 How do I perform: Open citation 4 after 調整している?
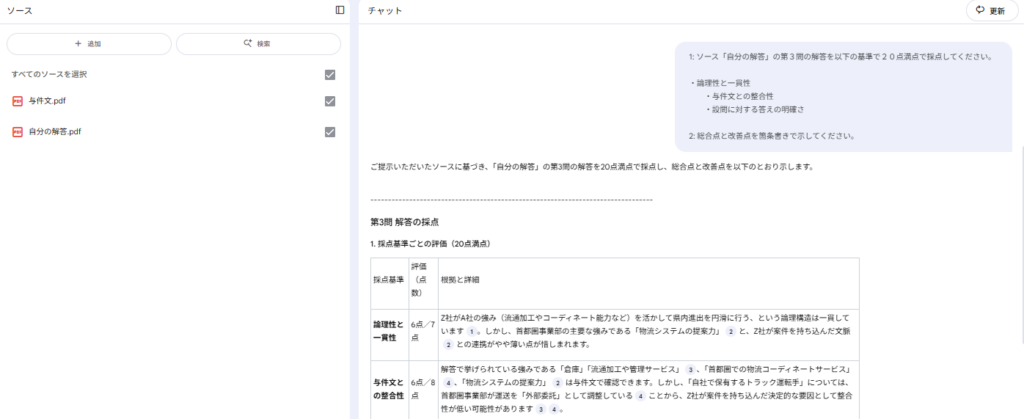640,394
